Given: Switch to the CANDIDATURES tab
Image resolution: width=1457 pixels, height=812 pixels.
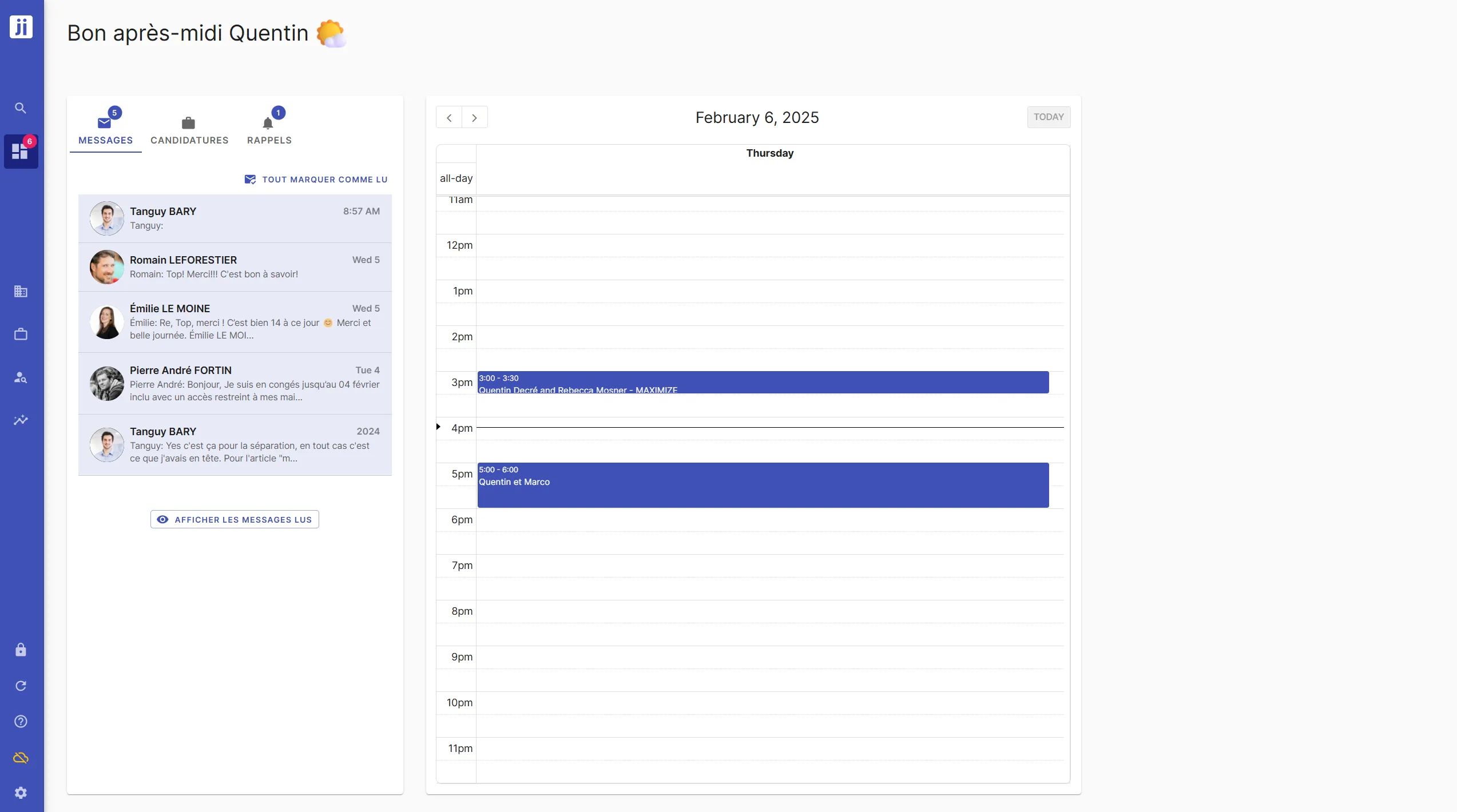Looking at the screenshot, I should coord(189,127).
